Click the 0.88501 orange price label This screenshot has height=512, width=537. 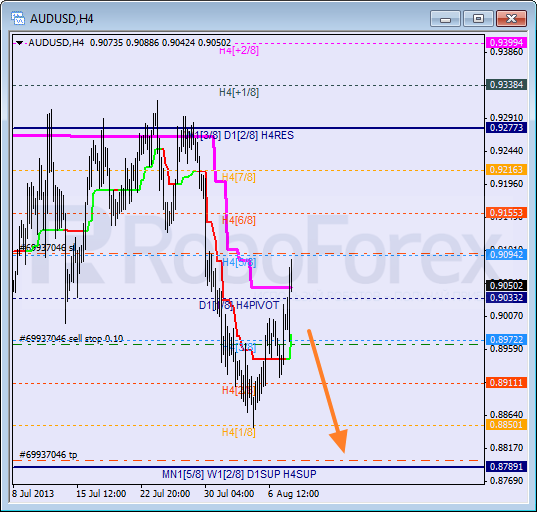(x=506, y=425)
